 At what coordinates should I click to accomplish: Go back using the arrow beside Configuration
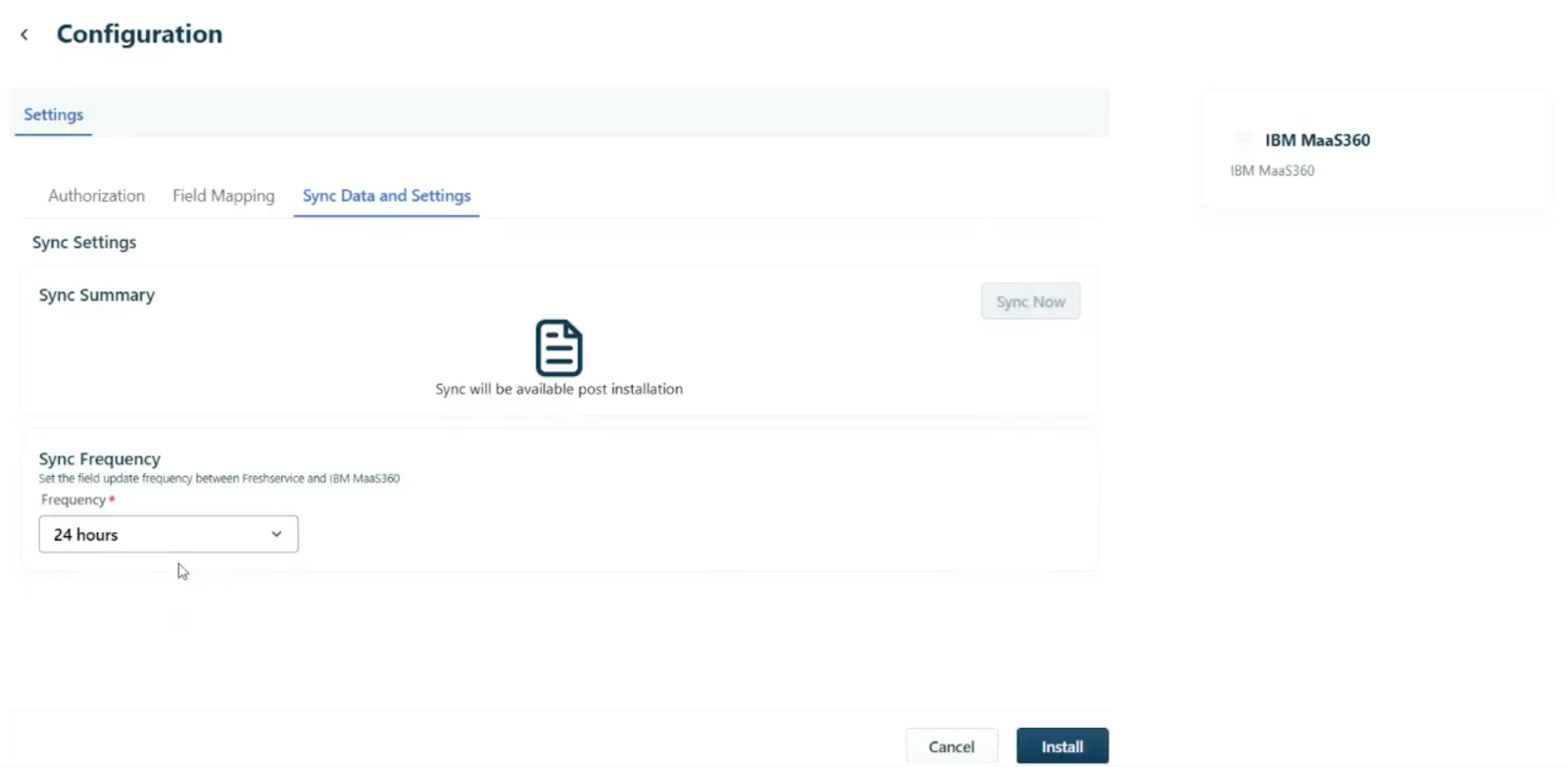click(x=24, y=34)
